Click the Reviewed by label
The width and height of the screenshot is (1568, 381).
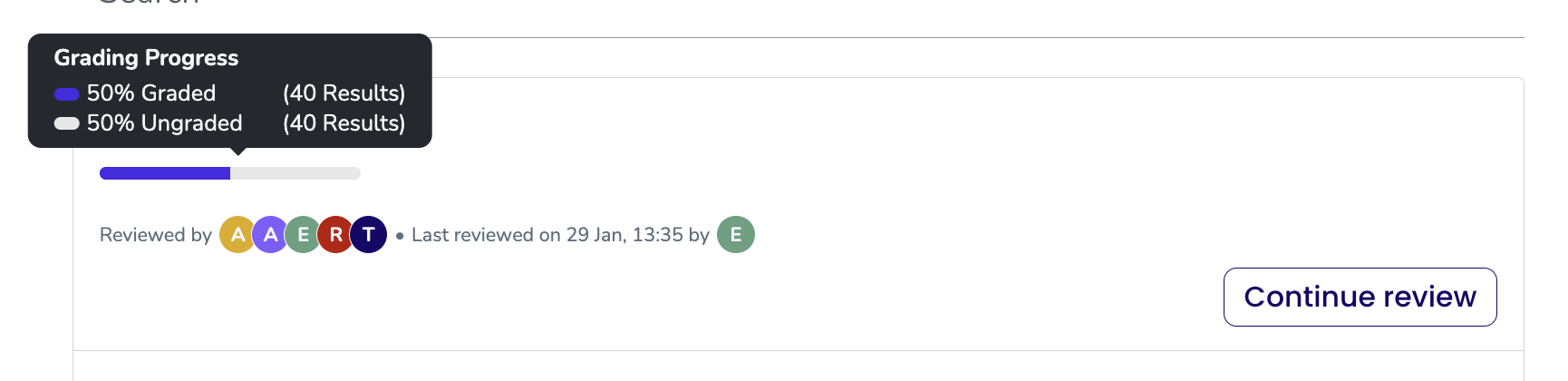tap(156, 235)
